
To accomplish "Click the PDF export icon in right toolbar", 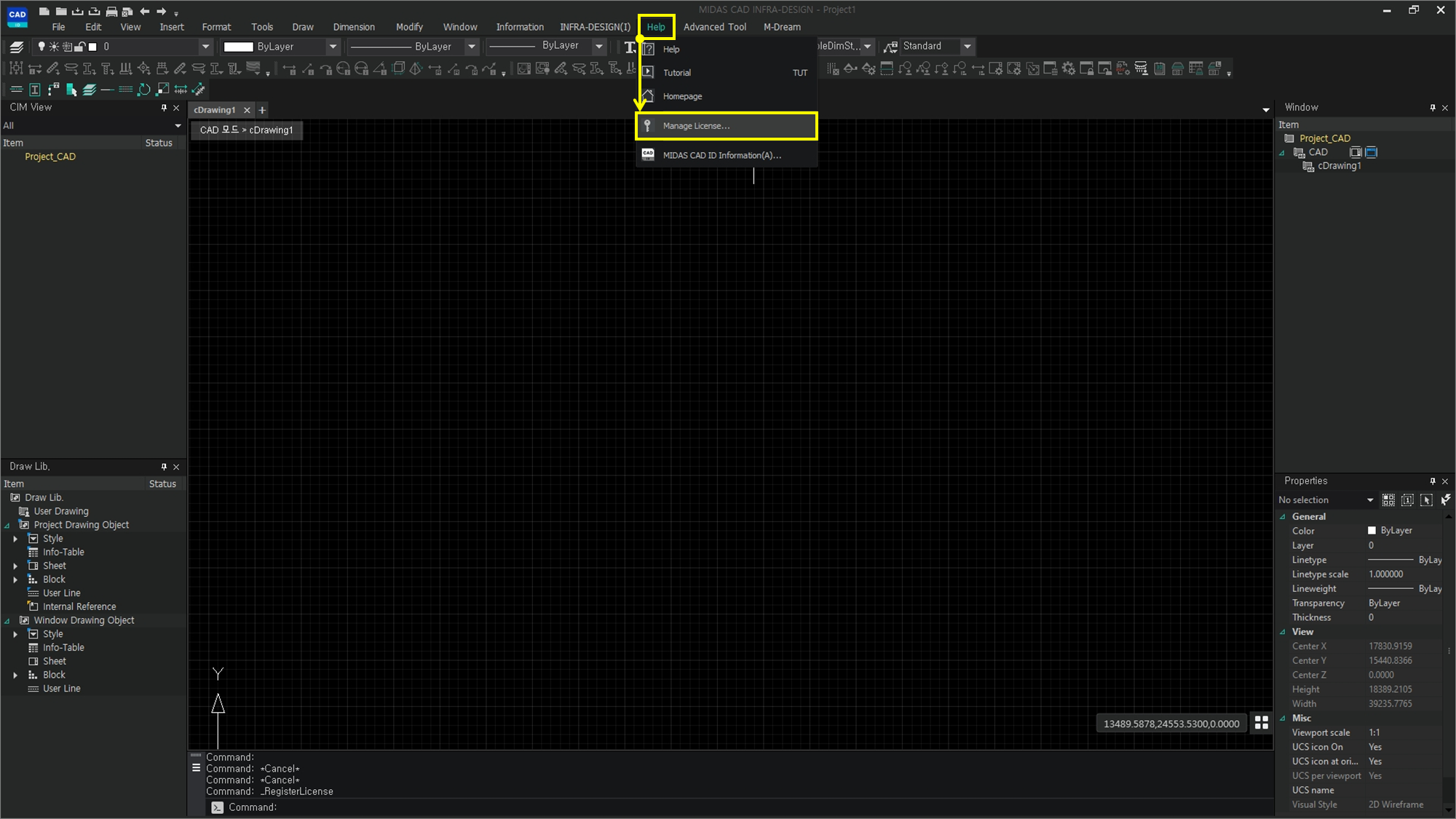I will [x=1123, y=68].
